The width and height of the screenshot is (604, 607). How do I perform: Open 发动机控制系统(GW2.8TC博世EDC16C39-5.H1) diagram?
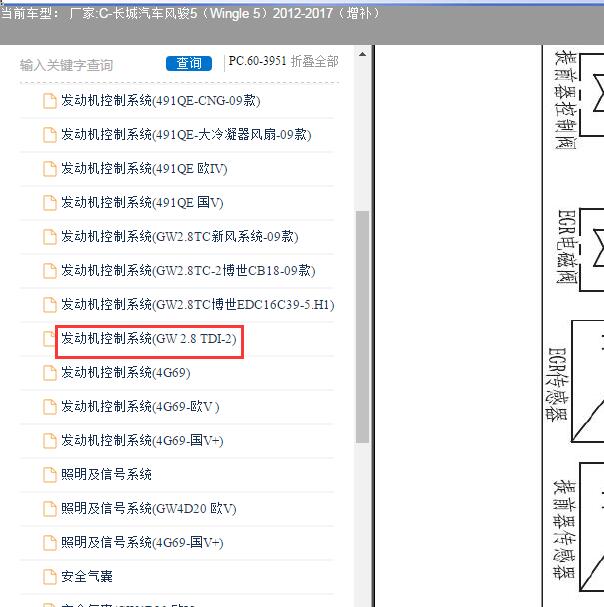point(197,305)
